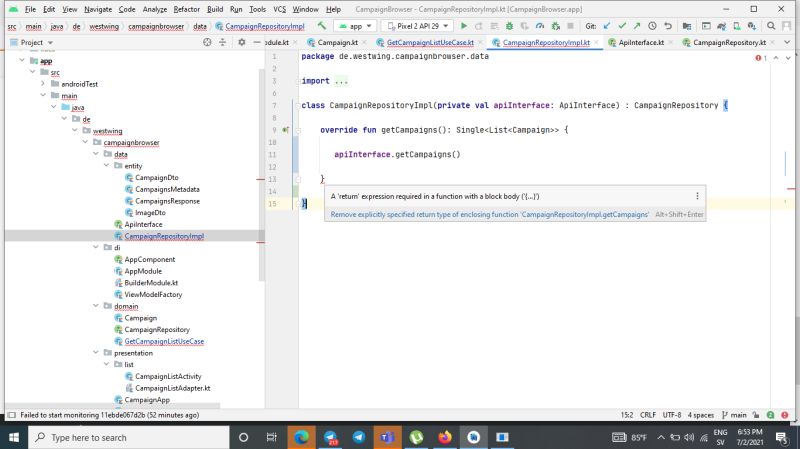Expand the androidTest folder
The height and width of the screenshot is (449, 800).
43,84
